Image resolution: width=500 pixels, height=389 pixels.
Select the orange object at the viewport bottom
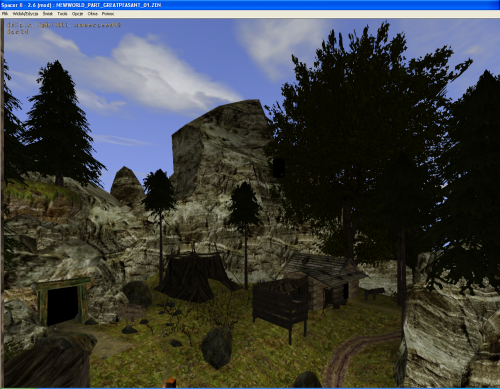point(171,383)
